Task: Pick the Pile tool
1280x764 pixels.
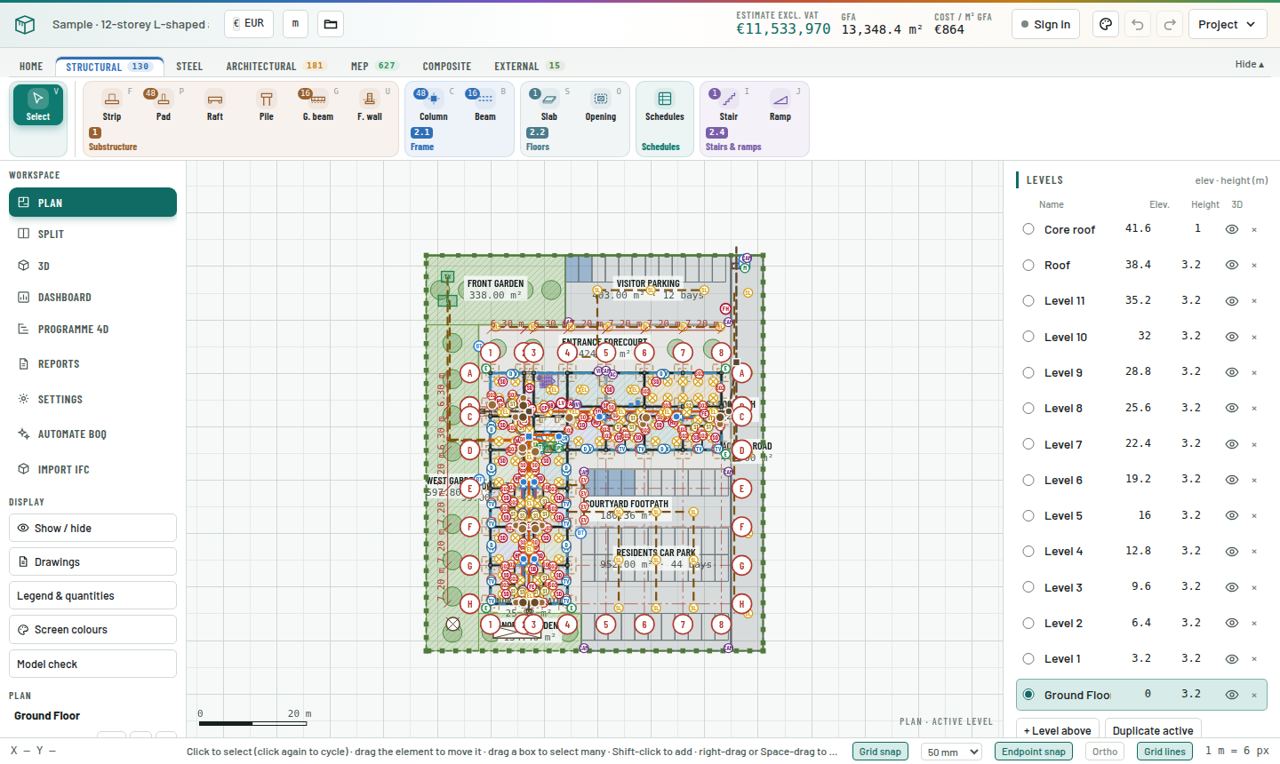Action: [x=266, y=106]
